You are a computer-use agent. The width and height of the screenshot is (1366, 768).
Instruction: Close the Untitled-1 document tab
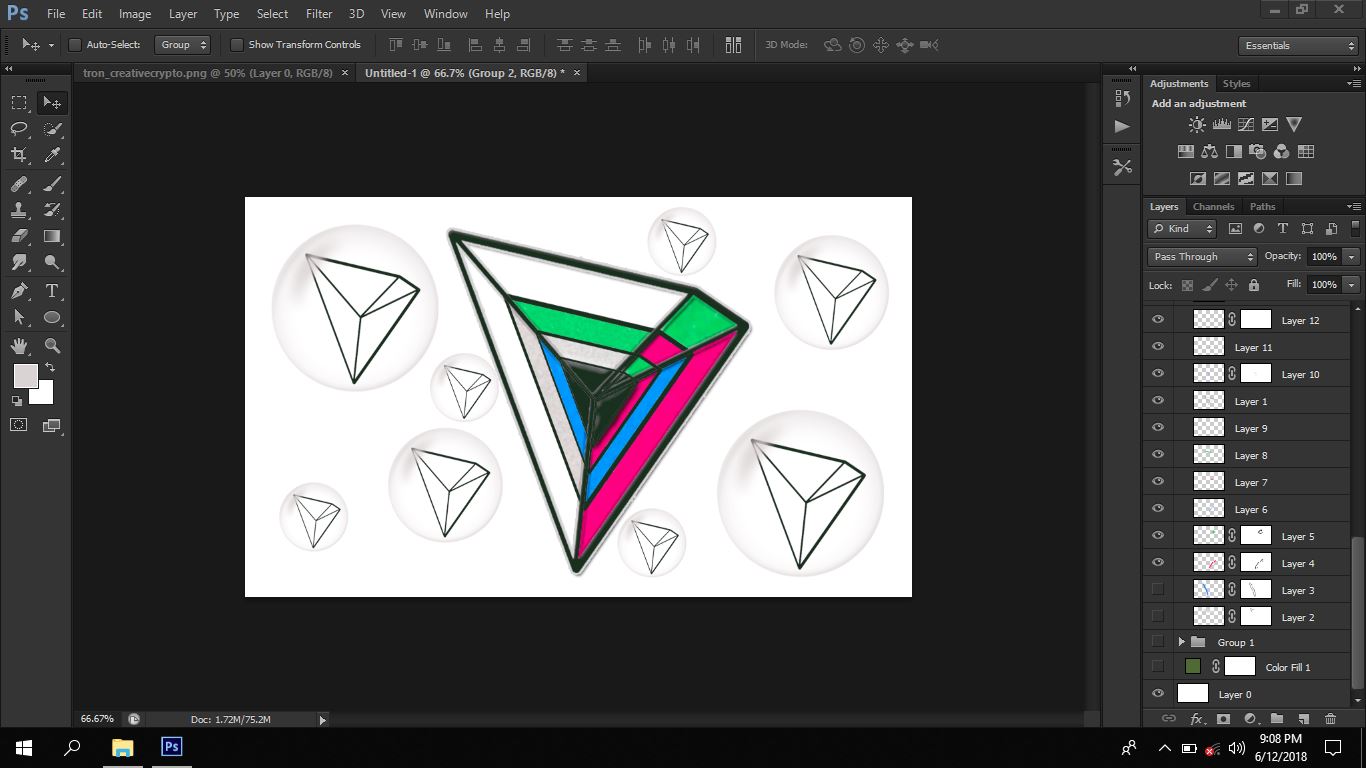coord(577,73)
